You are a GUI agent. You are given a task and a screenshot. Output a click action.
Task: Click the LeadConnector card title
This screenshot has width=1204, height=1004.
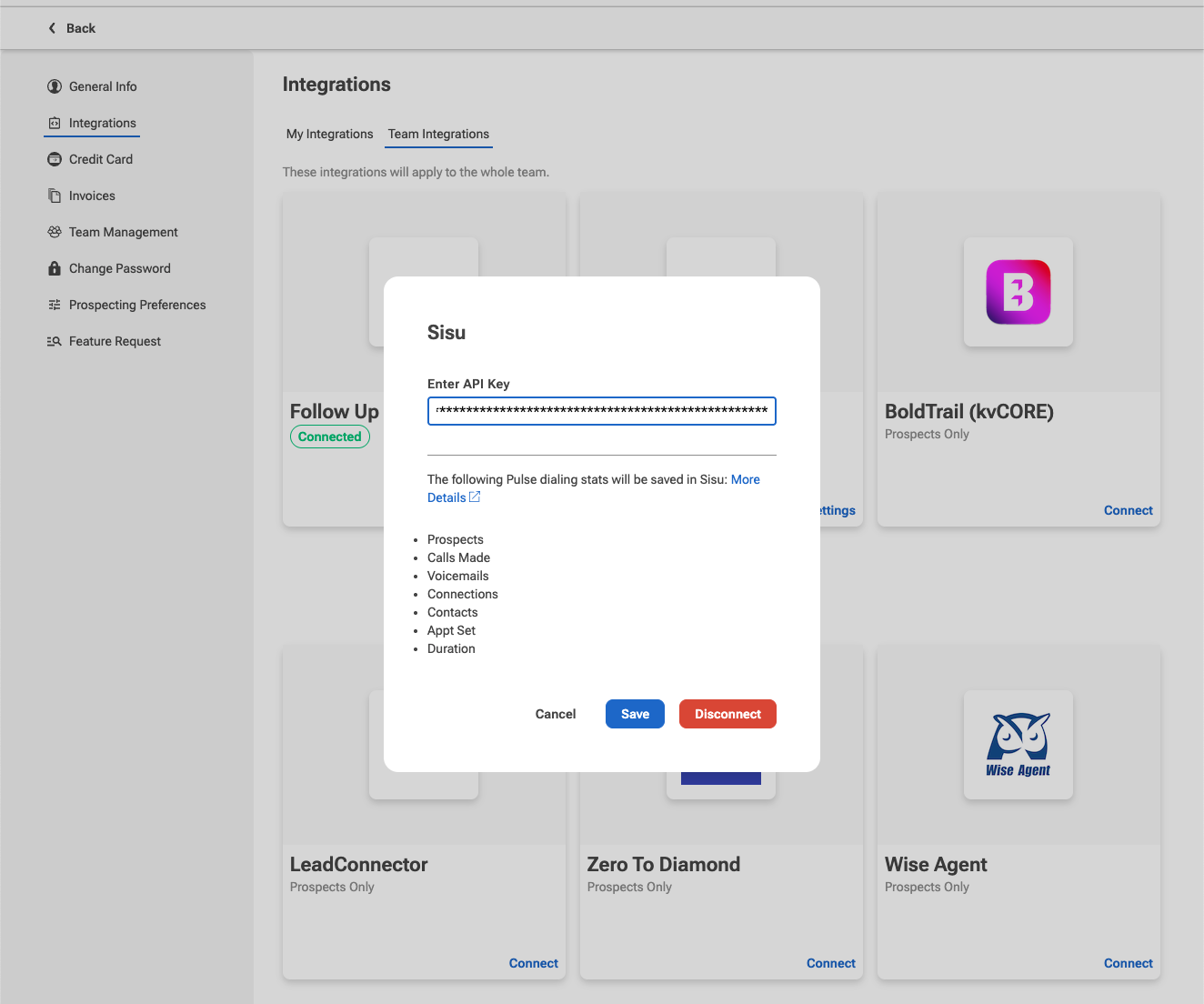click(358, 865)
